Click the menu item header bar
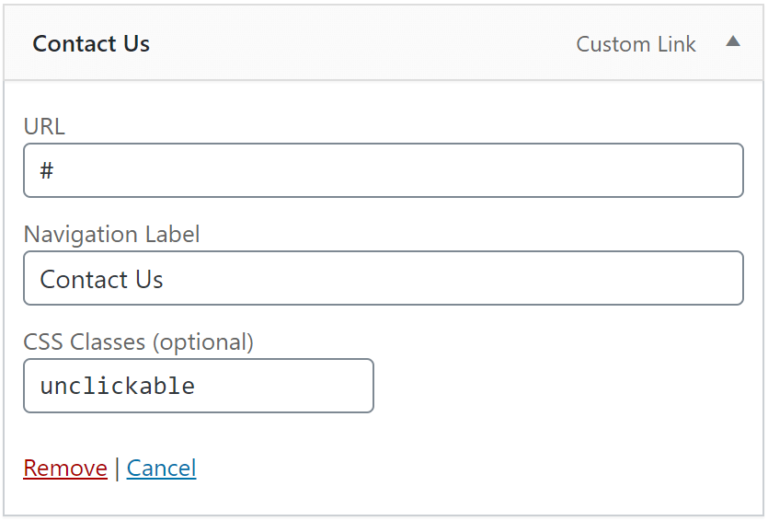768x521 pixels. click(384, 43)
